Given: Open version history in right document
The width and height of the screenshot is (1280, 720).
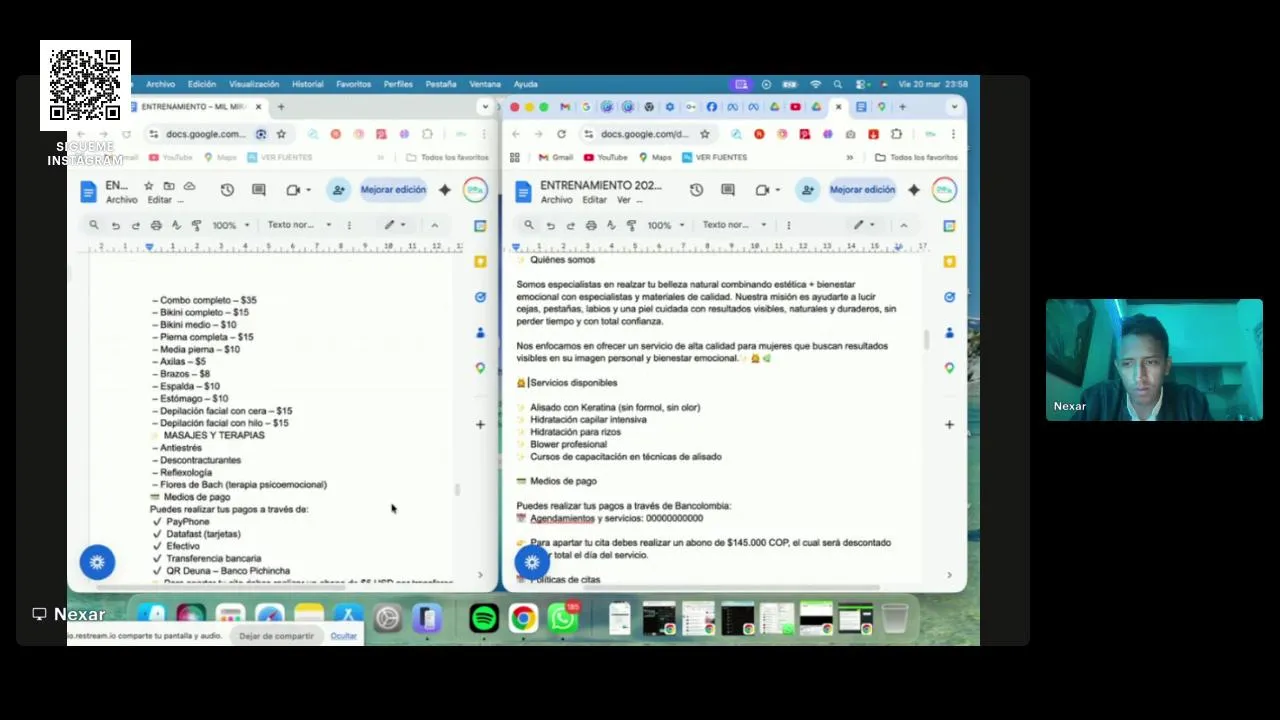Looking at the screenshot, I should click(696, 190).
